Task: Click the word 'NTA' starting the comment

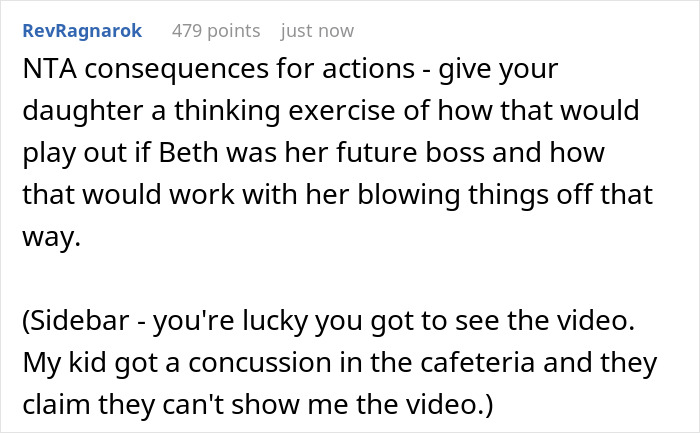Action: pos(50,69)
